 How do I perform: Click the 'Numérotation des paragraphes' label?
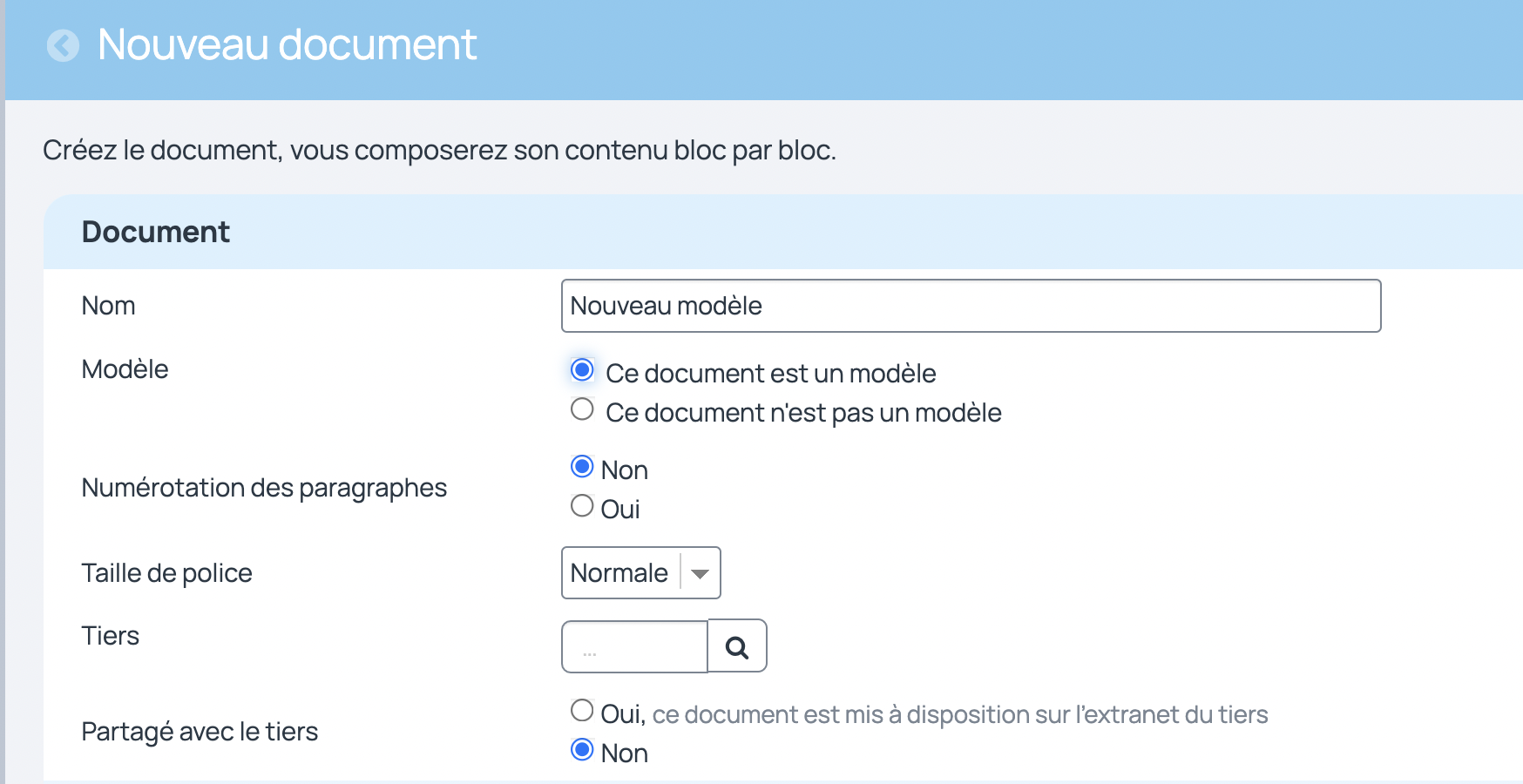coord(264,488)
